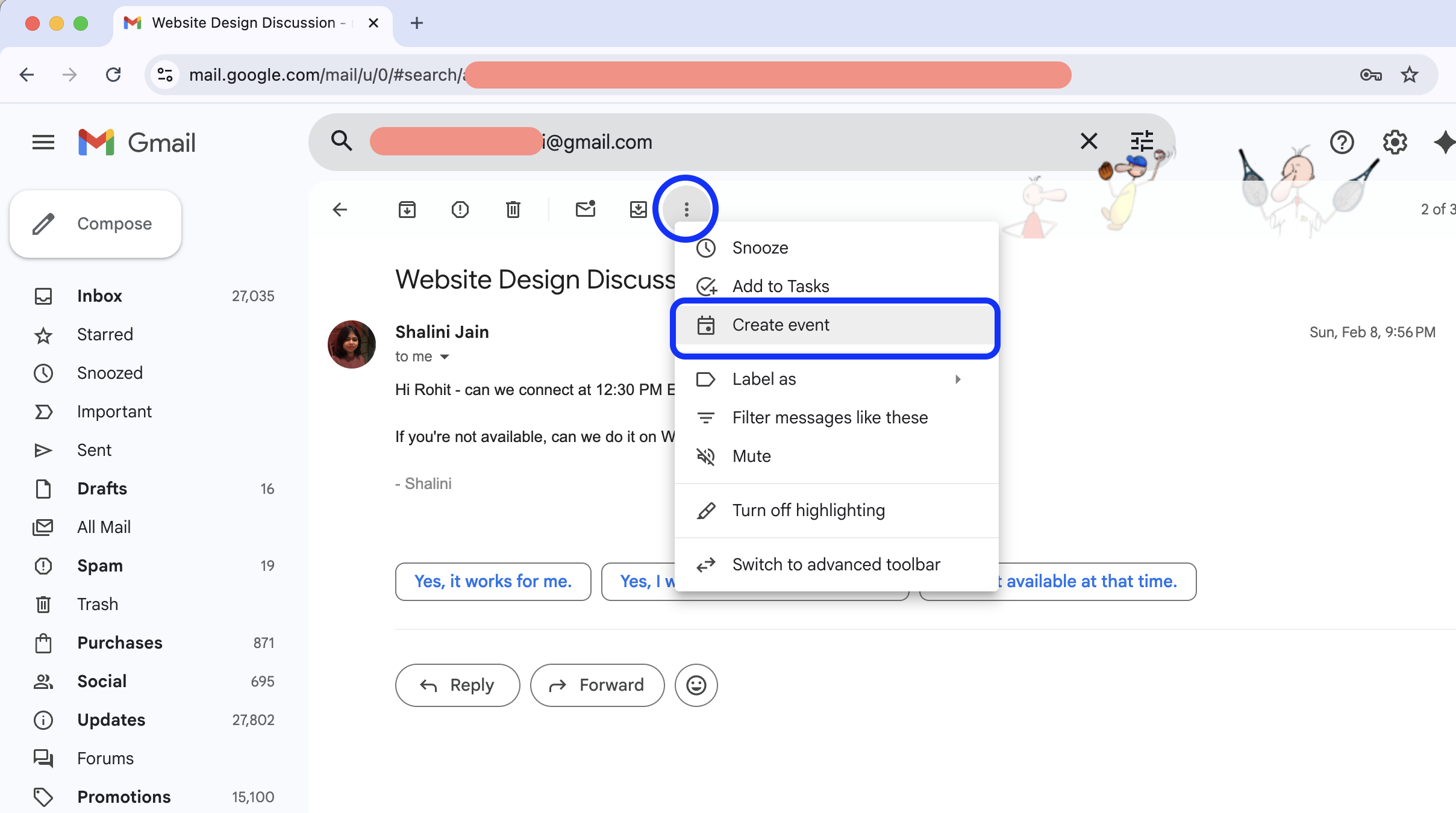
Task: Mark the email as unread
Action: point(585,210)
